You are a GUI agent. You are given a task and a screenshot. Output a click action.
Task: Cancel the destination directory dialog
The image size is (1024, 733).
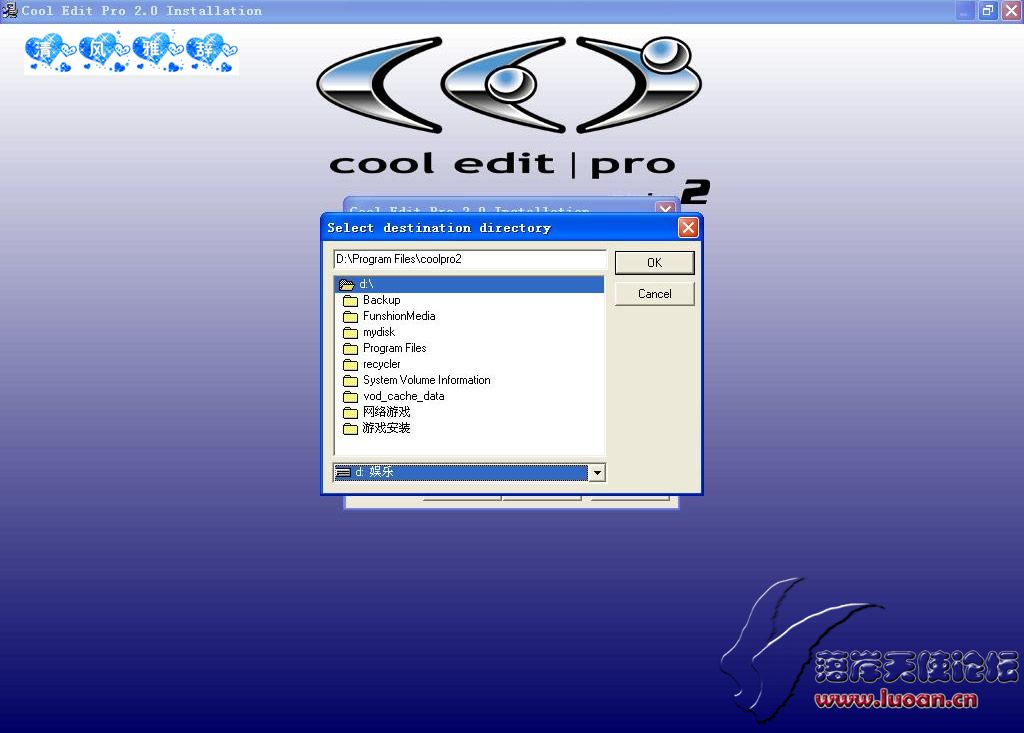[x=654, y=294]
